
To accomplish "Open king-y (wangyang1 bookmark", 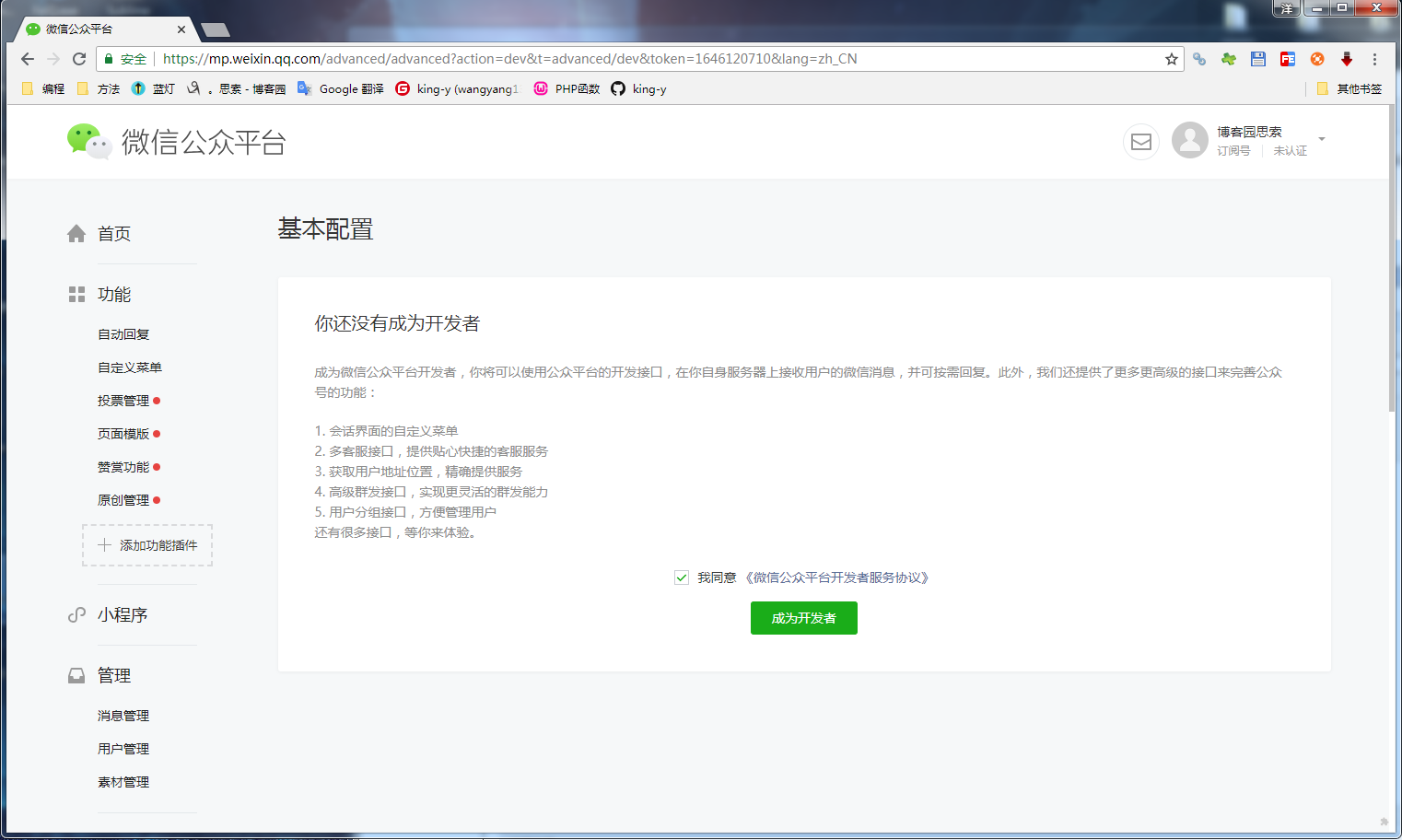I will point(458,89).
